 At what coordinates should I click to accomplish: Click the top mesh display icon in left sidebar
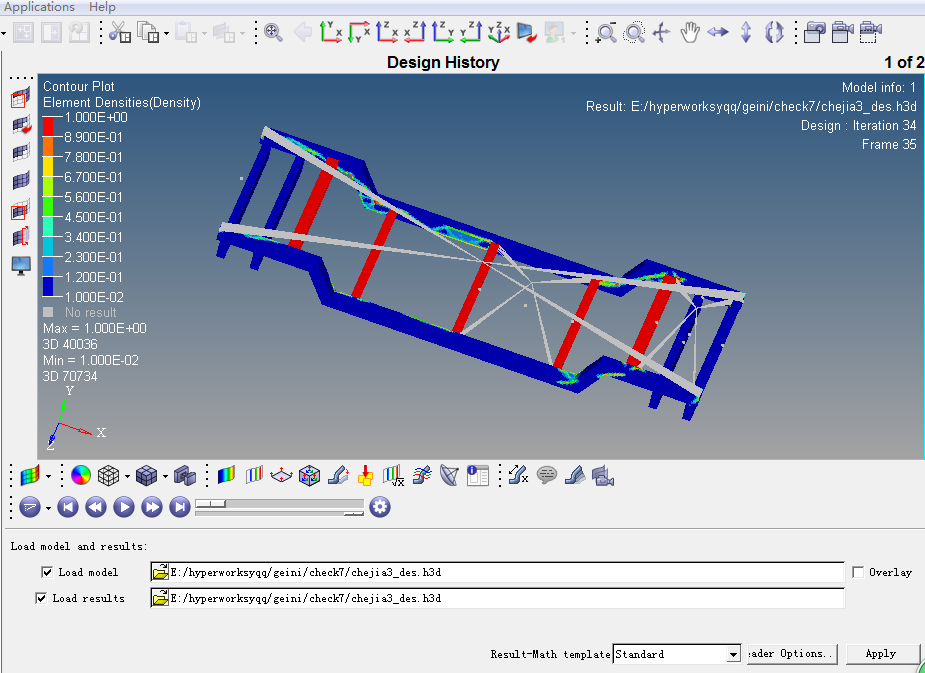pyautogui.click(x=21, y=98)
